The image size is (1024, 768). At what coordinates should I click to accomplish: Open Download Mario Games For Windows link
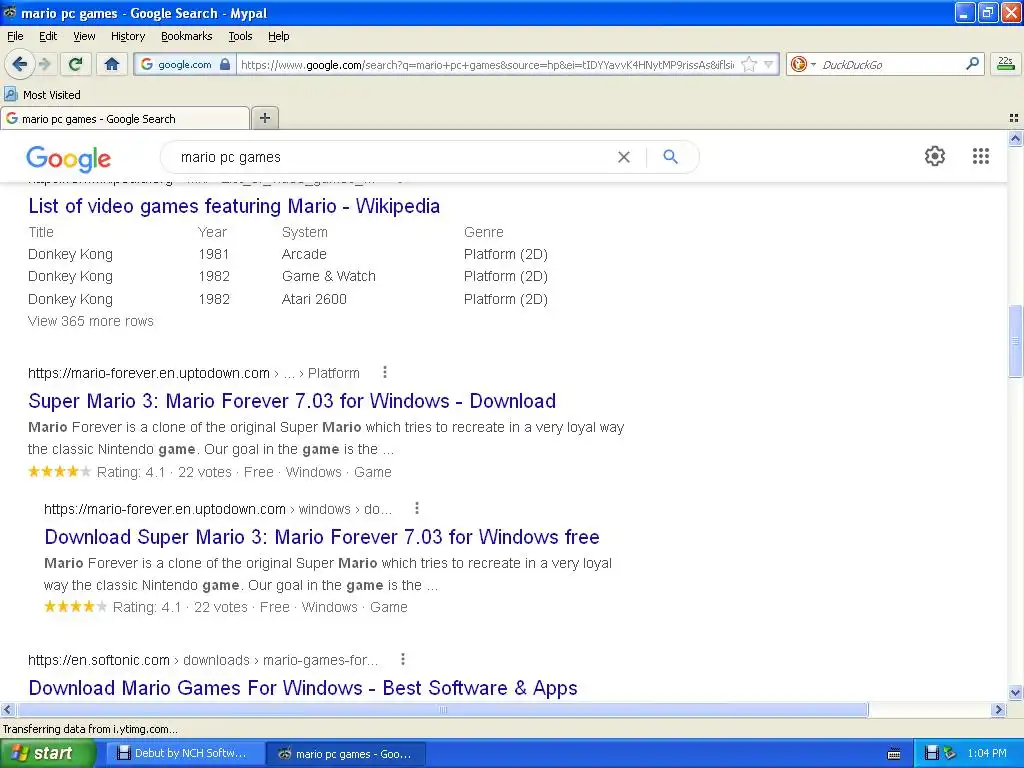[303, 688]
